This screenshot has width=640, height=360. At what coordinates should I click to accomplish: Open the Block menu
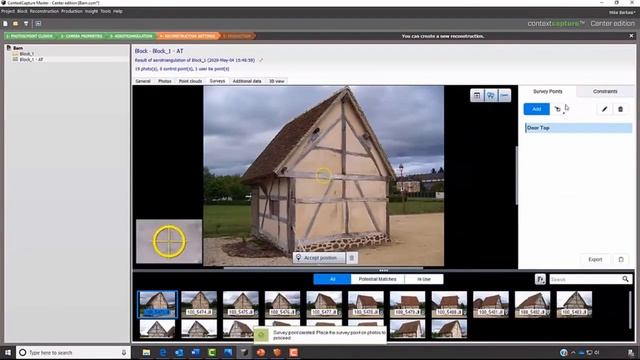click(x=22, y=11)
